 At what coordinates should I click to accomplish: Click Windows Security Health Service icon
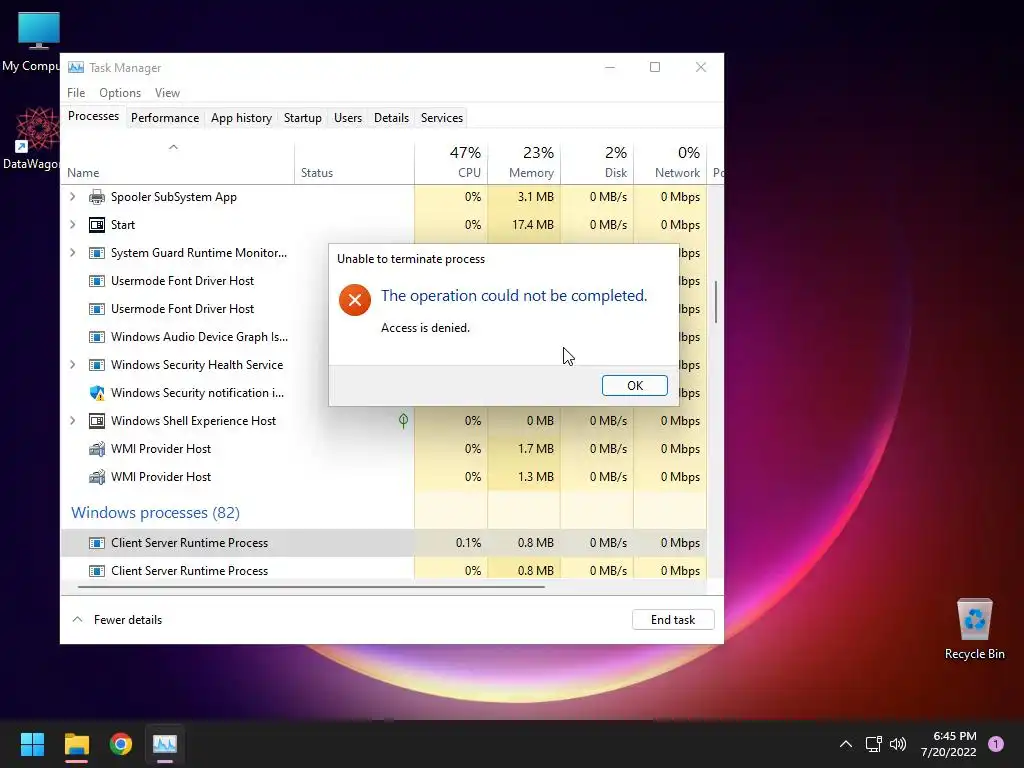[x=97, y=365]
